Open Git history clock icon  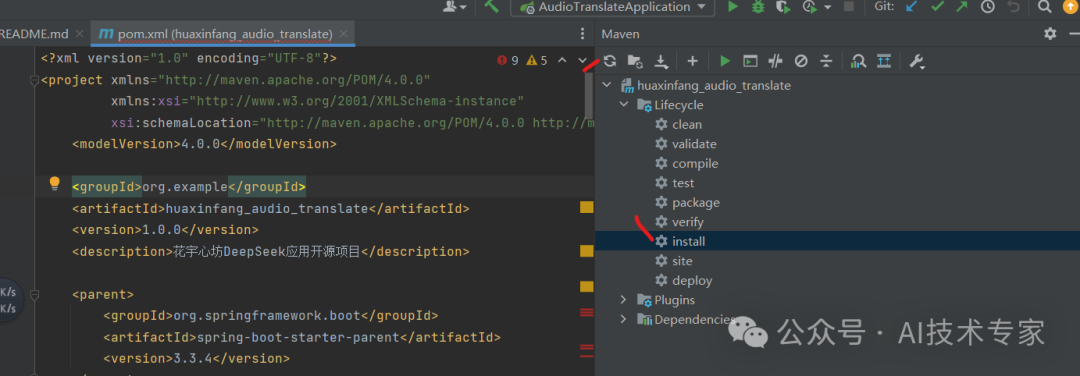tap(988, 7)
